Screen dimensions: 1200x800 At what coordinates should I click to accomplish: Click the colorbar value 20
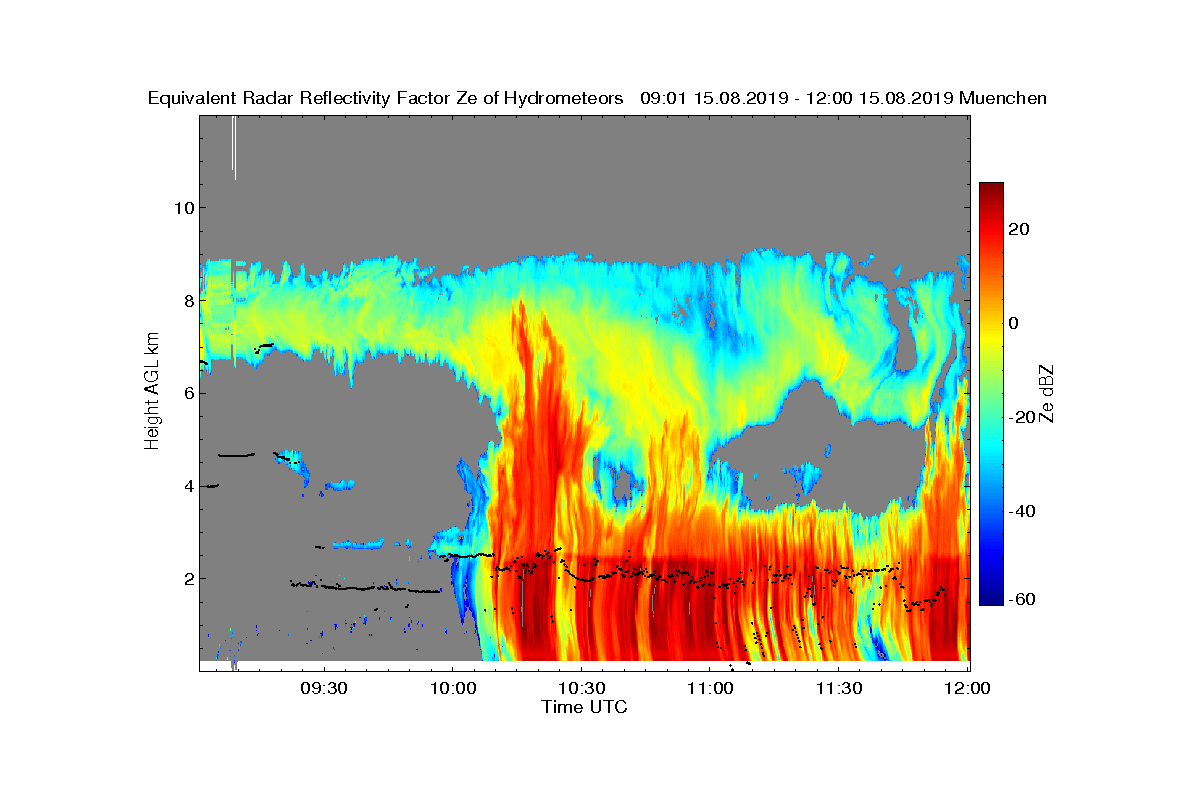tap(1020, 229)
